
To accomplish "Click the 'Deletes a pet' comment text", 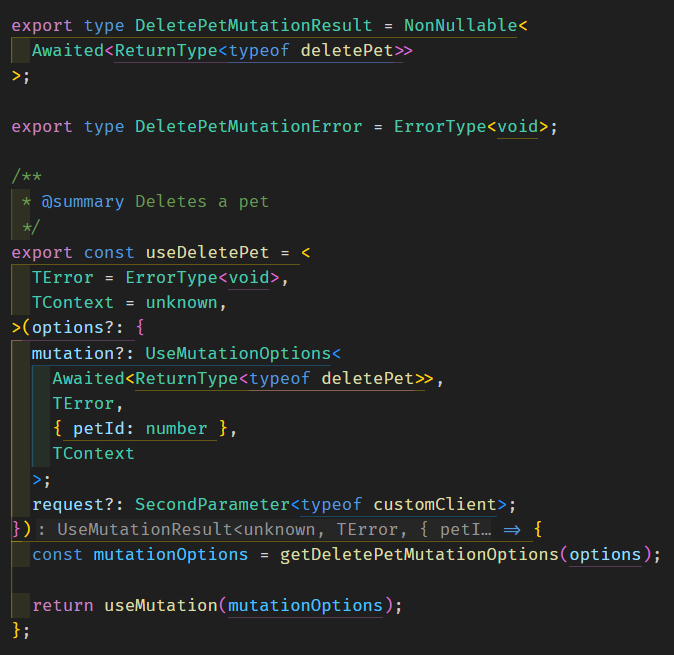I will point(202,202).
